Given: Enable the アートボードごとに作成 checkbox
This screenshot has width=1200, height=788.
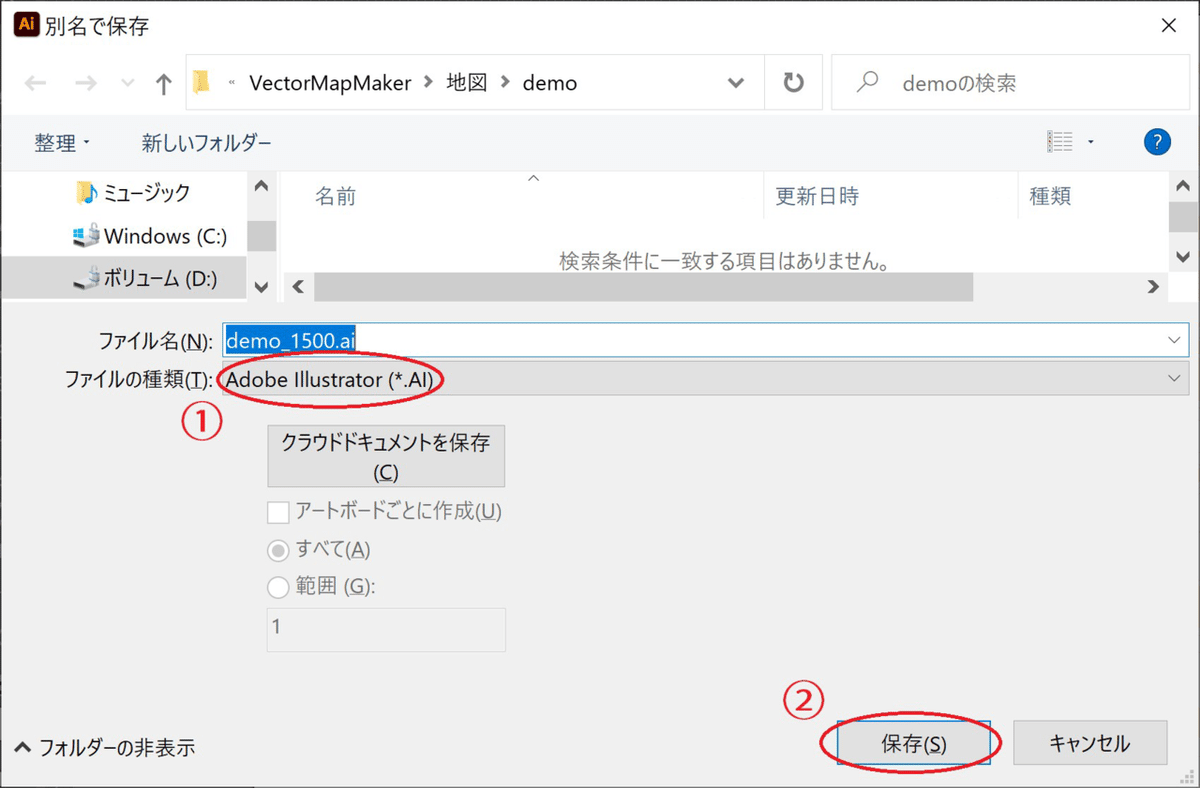Looking at the screenshot, I should click(278, 512).
